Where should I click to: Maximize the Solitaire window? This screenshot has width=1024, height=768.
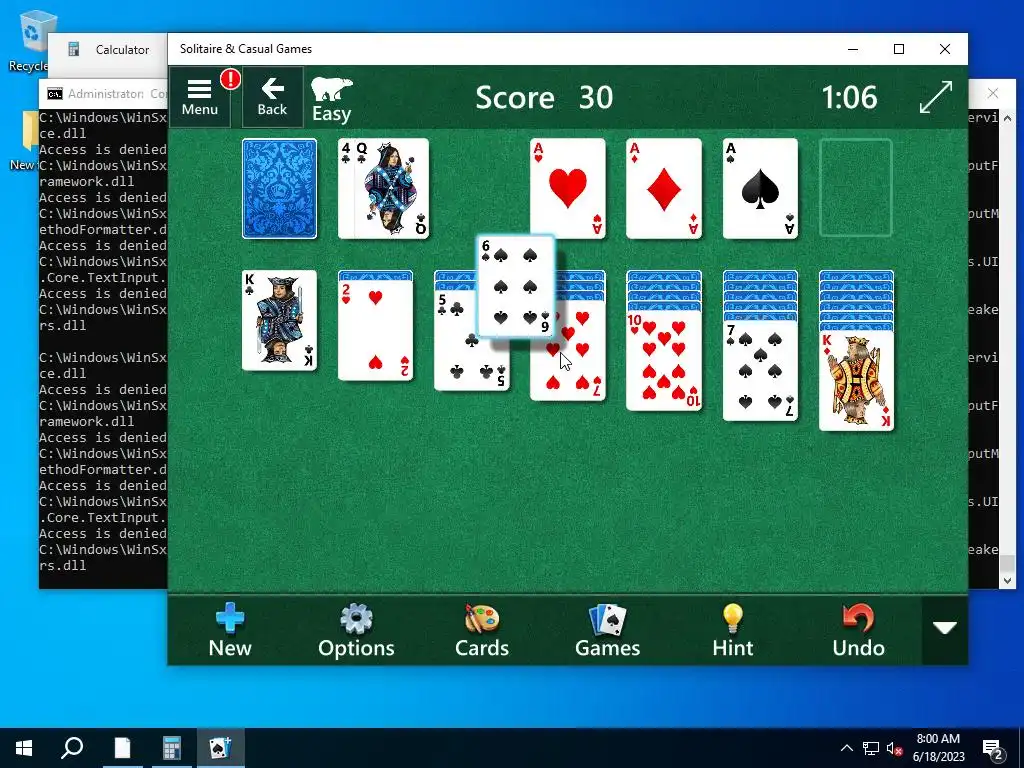tap(899, 49)
